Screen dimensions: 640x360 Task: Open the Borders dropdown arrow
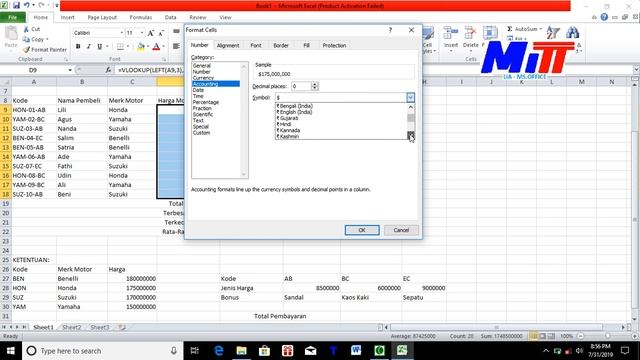click(128, 47)
